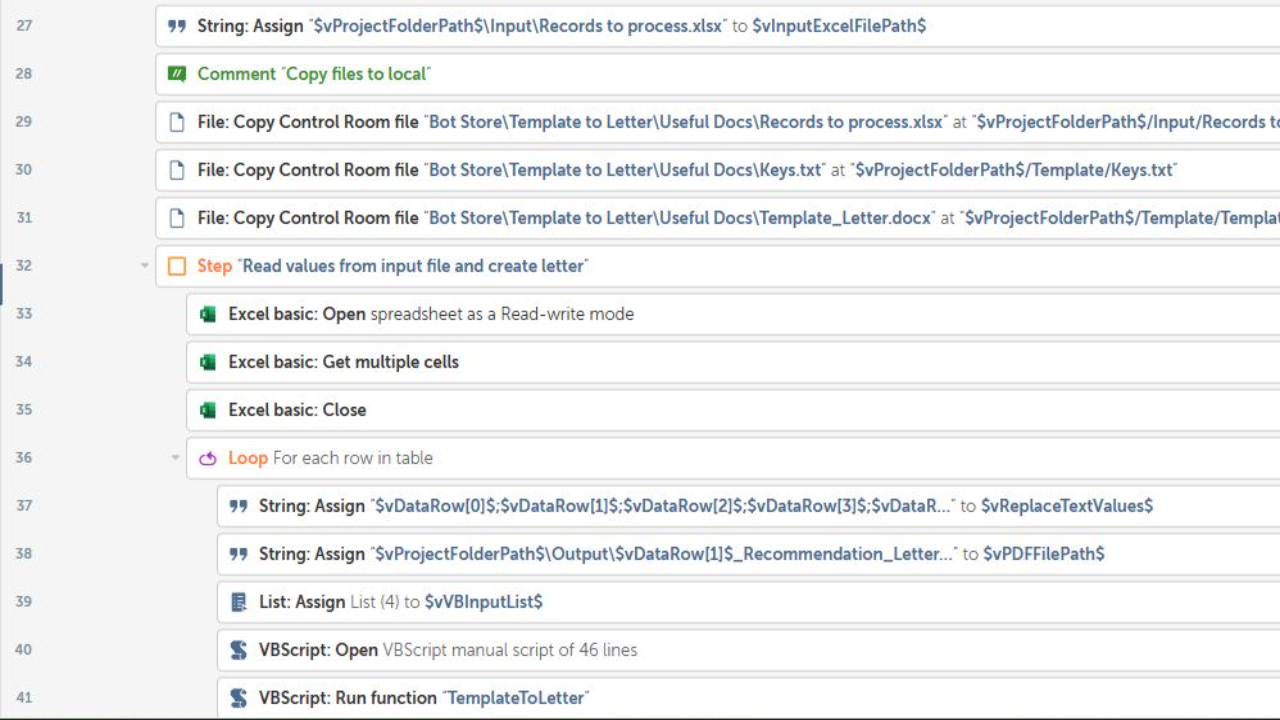This screenshot has height=720, width=1280.
Task: Click the Excel icon for Get multiple cells
Action: (x=208, y=362)
